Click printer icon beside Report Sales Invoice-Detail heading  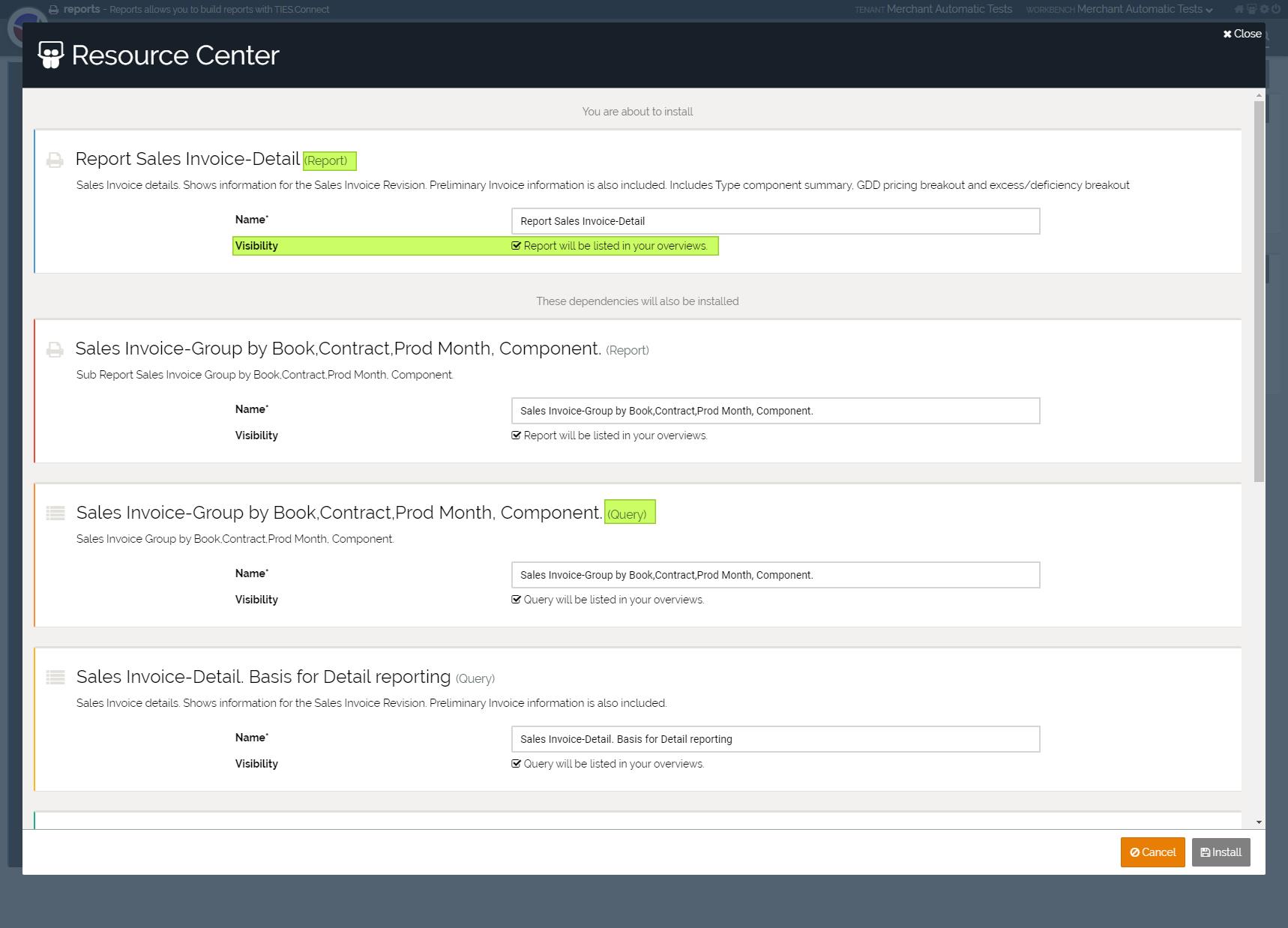click(x=55, y=160)
